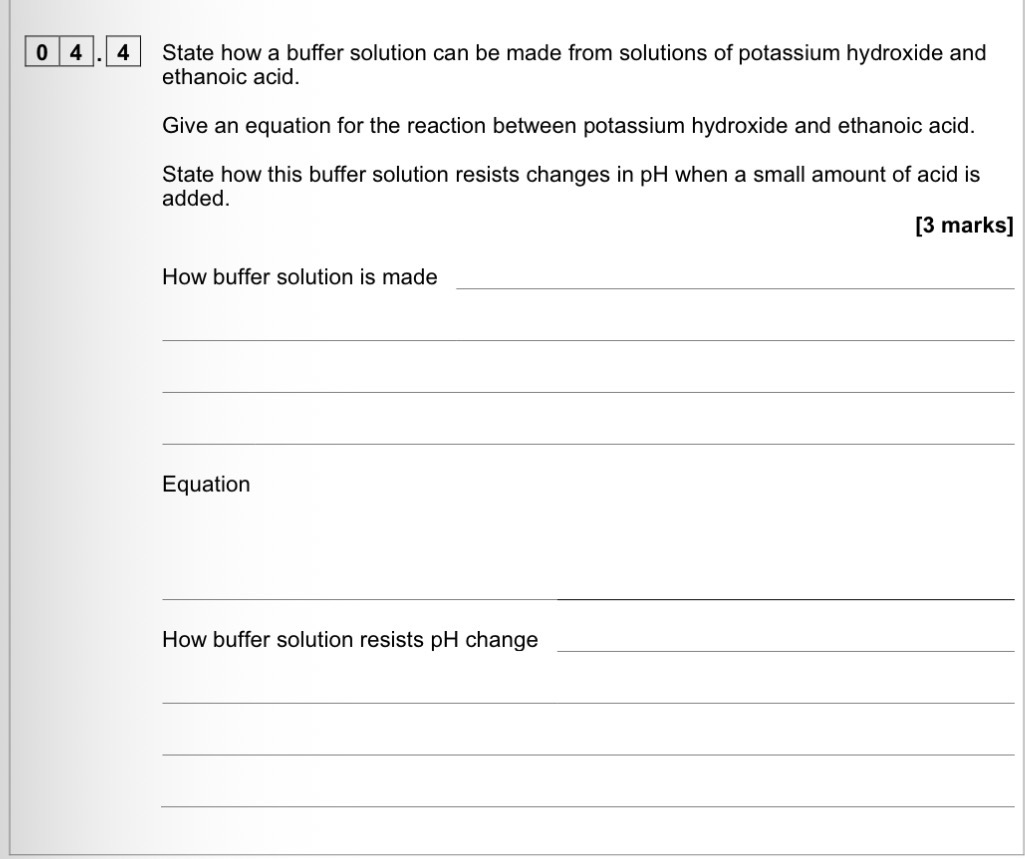Click the first "4" question number box
This screenshot has height=859, width=1025.
(75, 53)
